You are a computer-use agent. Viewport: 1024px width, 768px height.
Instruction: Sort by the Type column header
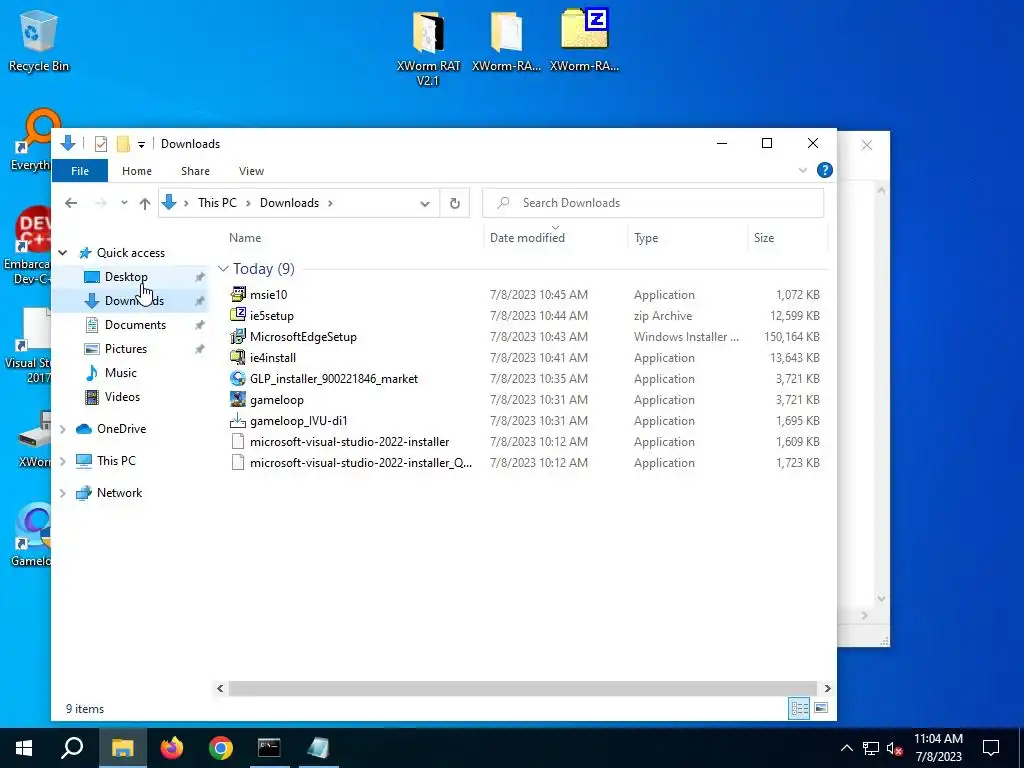646,238
